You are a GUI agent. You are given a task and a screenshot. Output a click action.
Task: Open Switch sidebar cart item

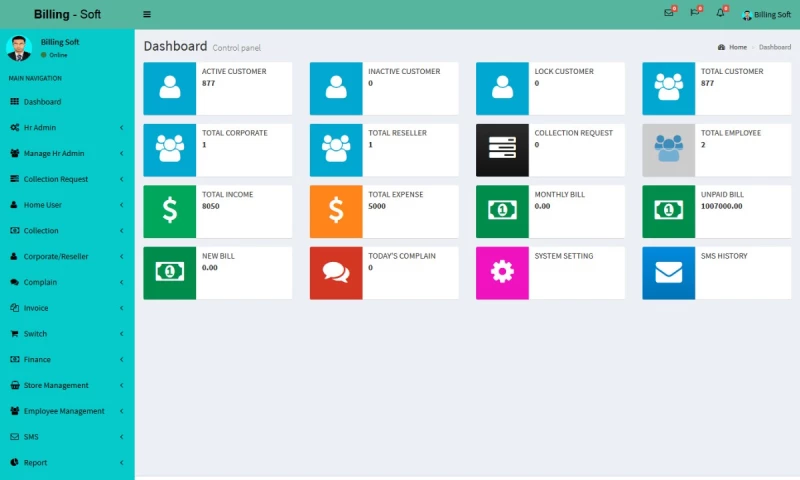(x=67, y=334)
